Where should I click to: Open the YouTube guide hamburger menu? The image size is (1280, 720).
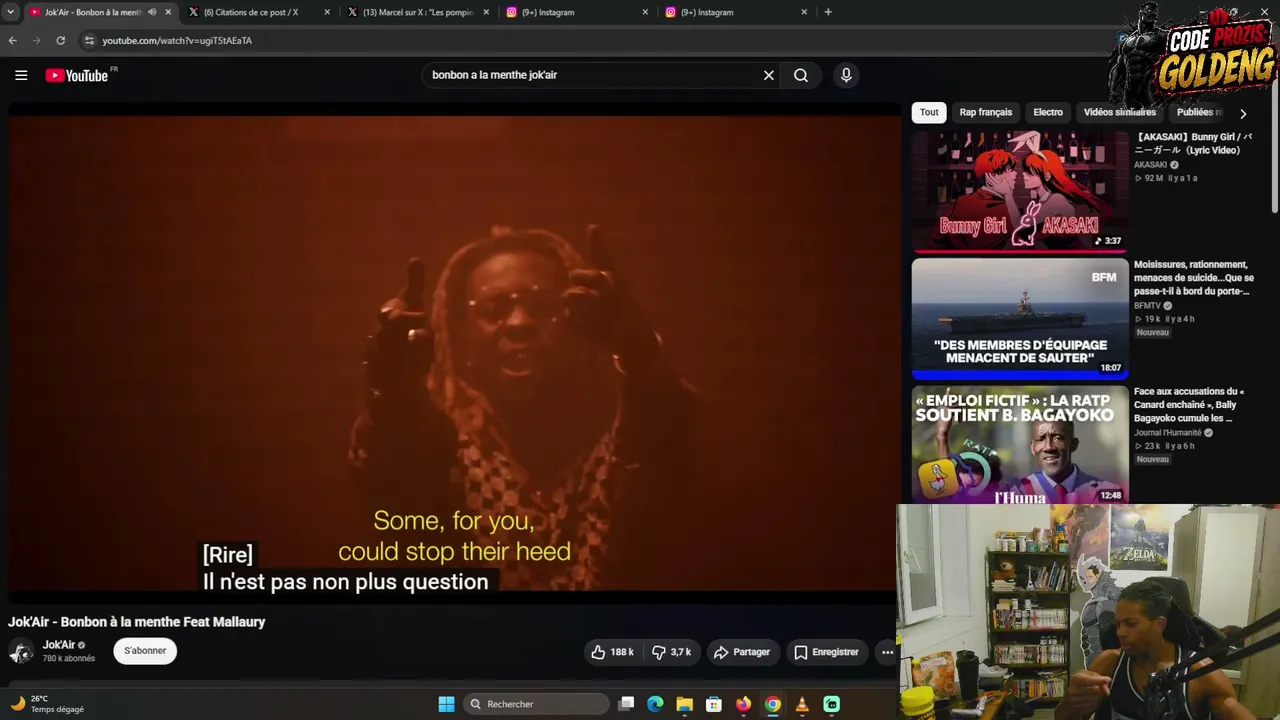[21, 75]
